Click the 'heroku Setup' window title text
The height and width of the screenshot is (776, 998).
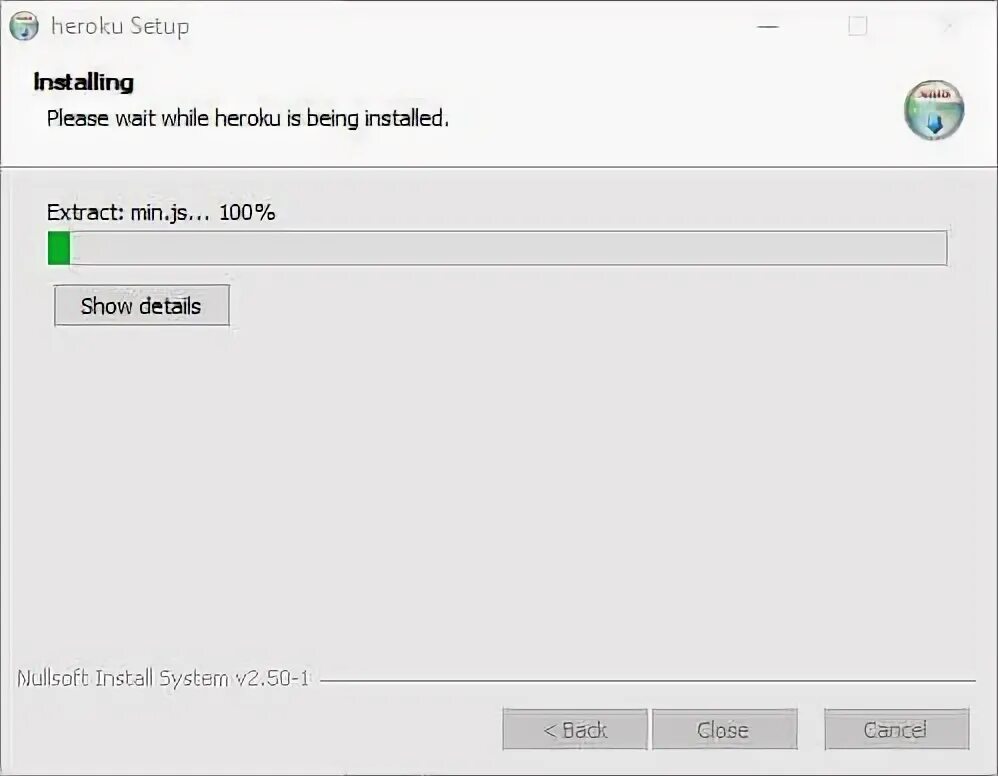[x=120, y=26]
